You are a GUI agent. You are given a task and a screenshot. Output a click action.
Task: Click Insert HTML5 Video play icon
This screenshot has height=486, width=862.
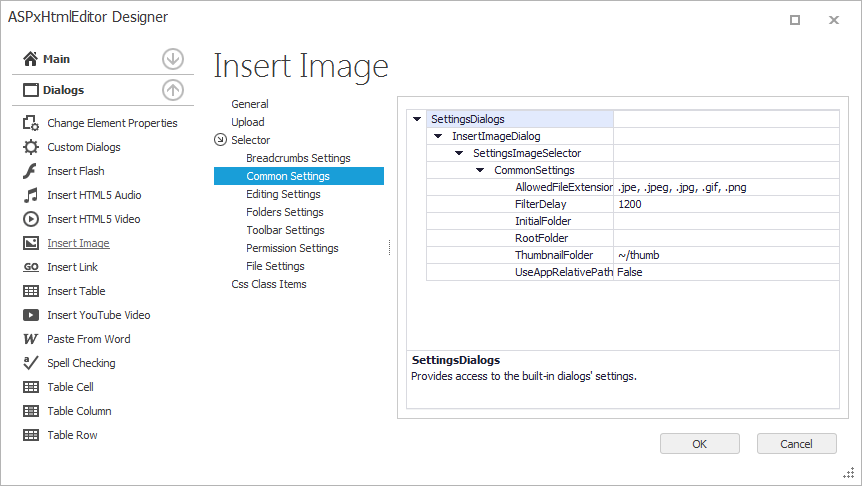31,219
